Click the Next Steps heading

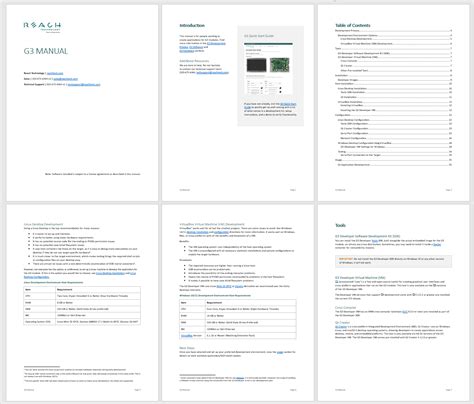coord(187,348)
